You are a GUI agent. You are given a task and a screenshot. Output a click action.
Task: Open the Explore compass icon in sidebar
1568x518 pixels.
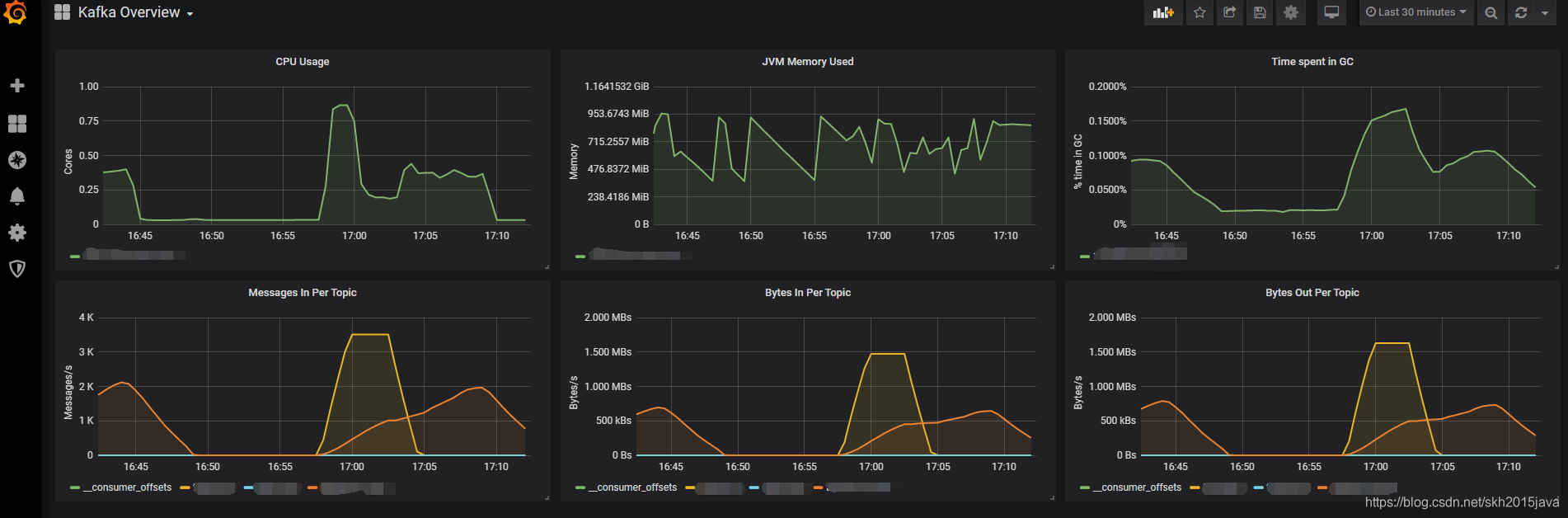[16, 160]
